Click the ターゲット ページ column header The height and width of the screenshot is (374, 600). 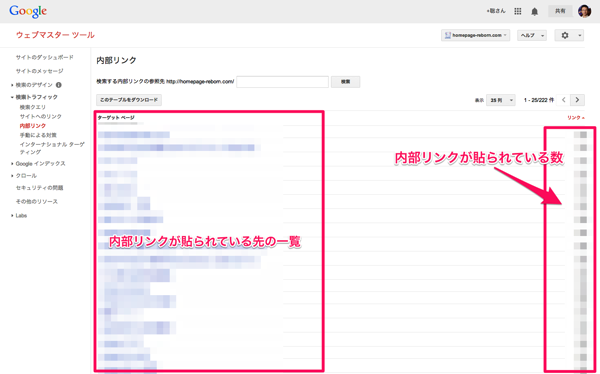116,118
